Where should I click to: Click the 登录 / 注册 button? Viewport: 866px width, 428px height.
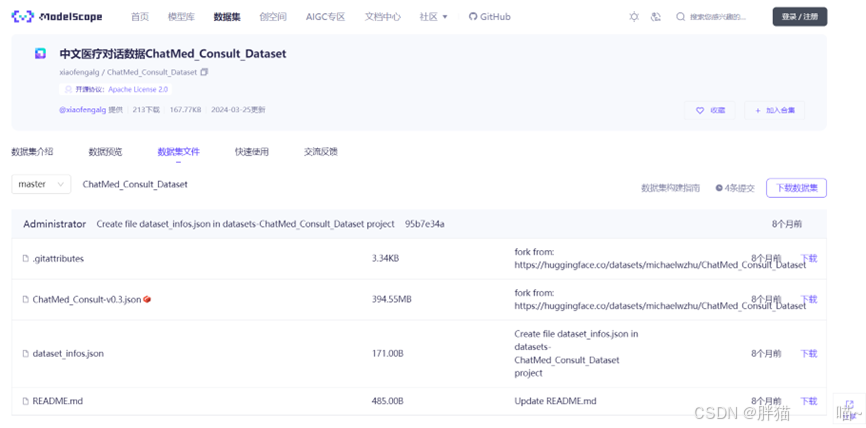800,17
